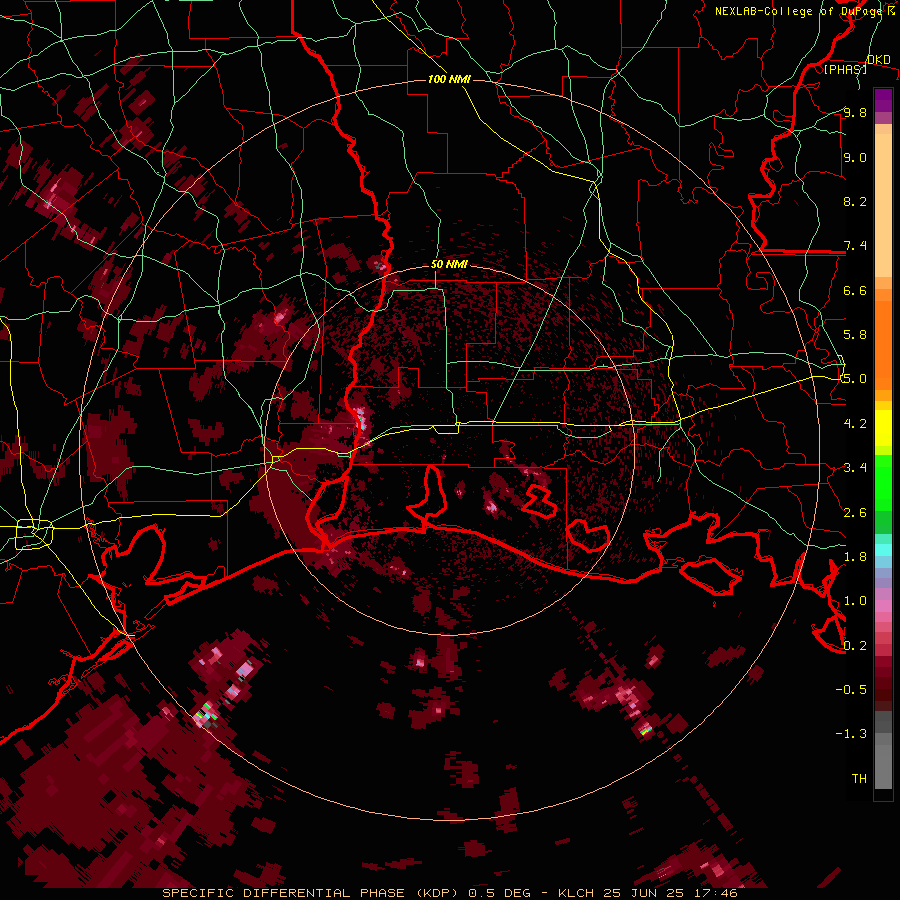Click the 9.8 value on the color scale
This screenshot has height=900, width=900.
coord(855,112)
